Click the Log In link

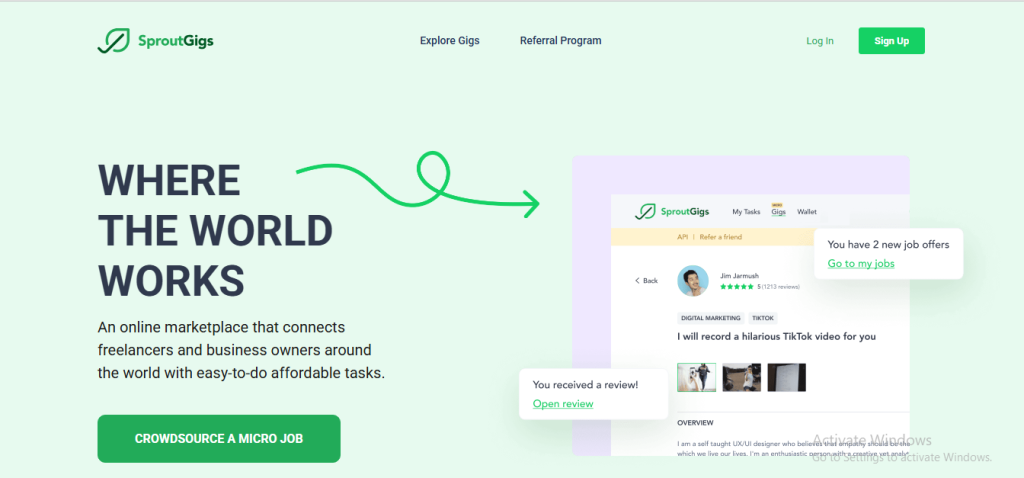819,41
